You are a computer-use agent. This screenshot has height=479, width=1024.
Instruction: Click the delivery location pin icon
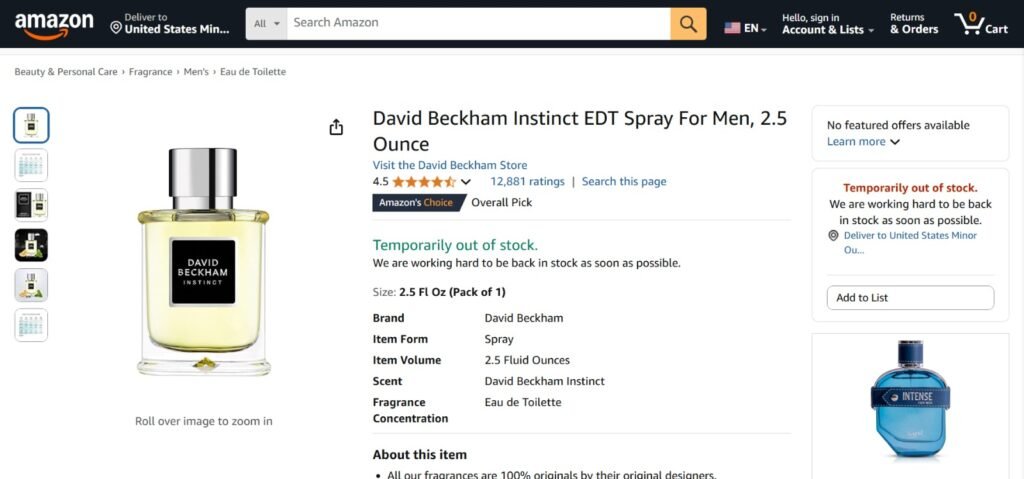(x=116, y=28)
